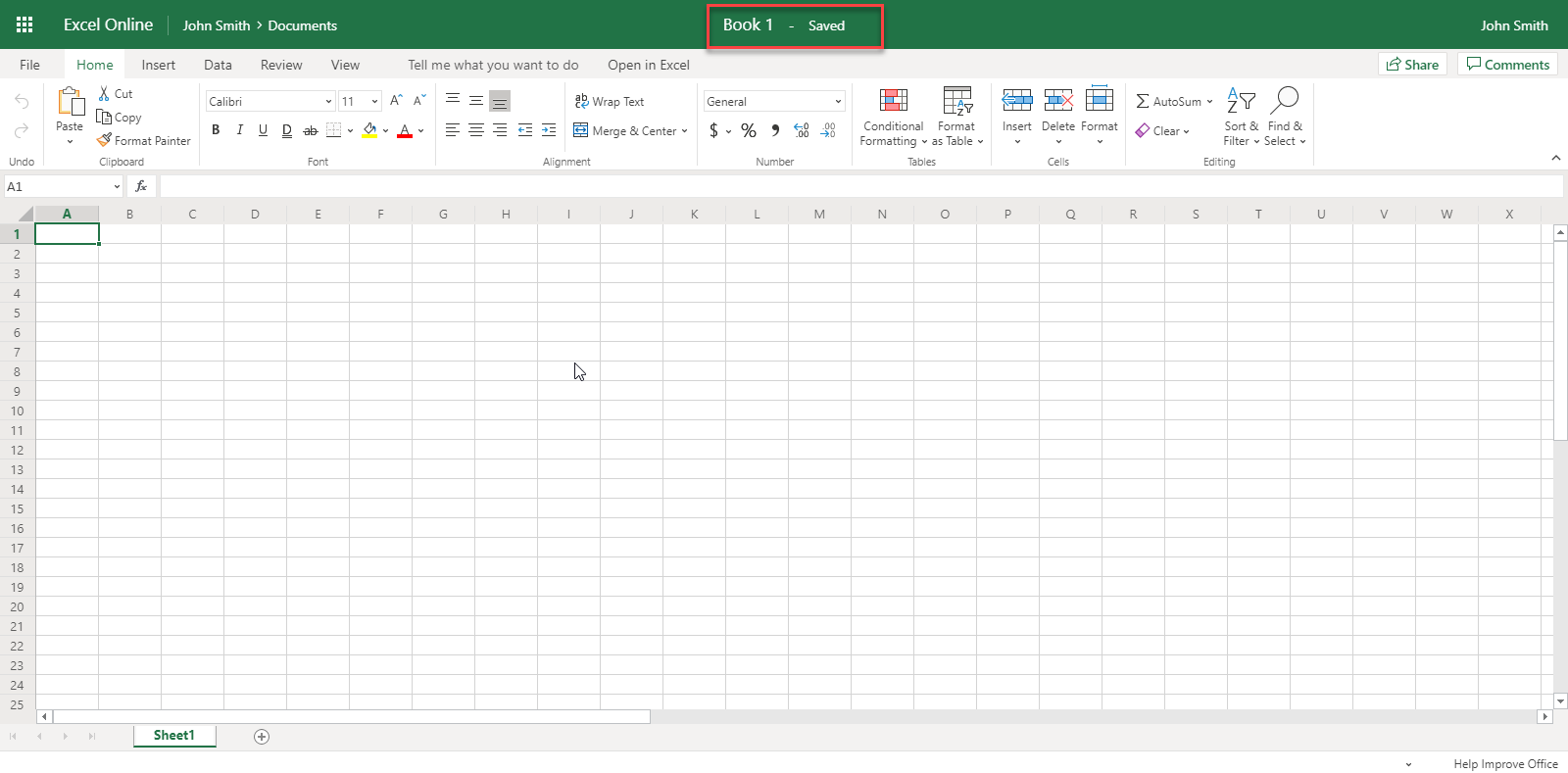Click the Documents breadcrumb link
Image resolution: width=1568 pixels, height=773 pixels.
tap(302, 25)
